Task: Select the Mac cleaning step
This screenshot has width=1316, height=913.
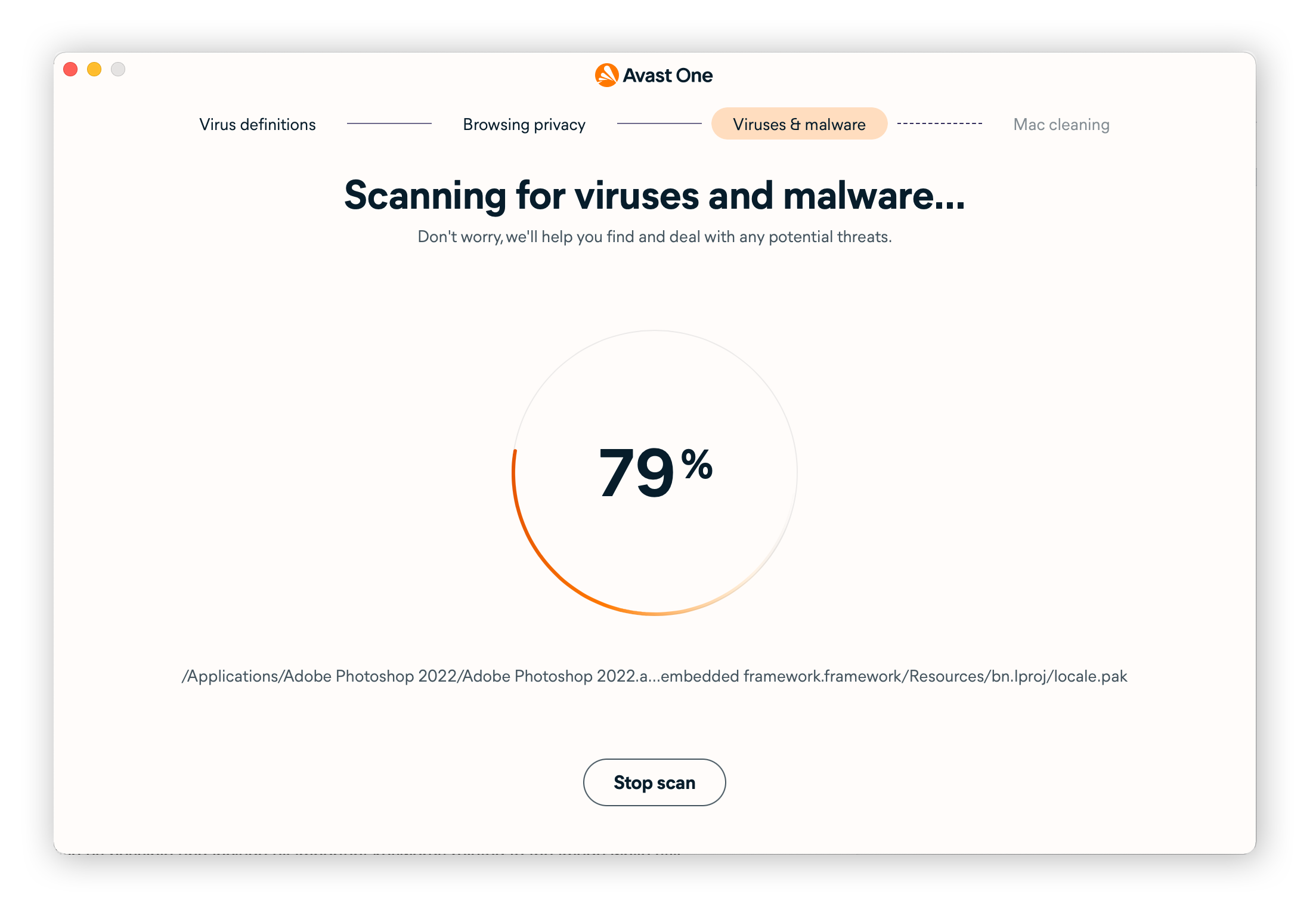Action: (1061, 124)
